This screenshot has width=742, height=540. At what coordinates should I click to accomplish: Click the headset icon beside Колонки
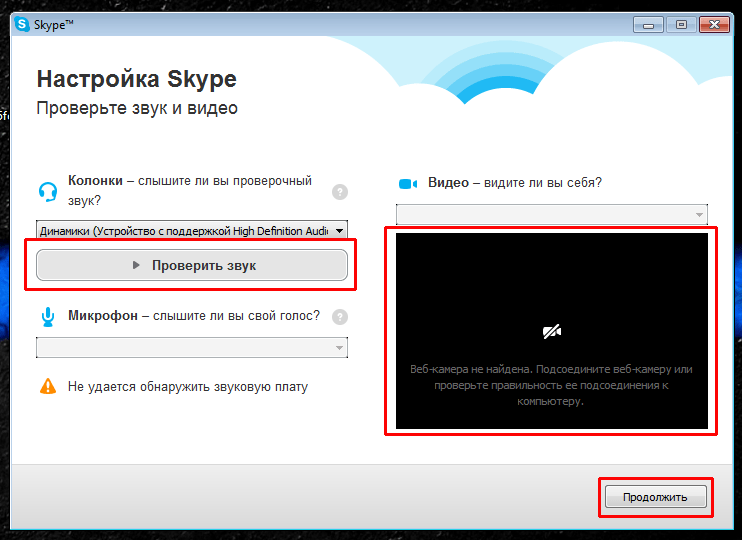[48, 192]
